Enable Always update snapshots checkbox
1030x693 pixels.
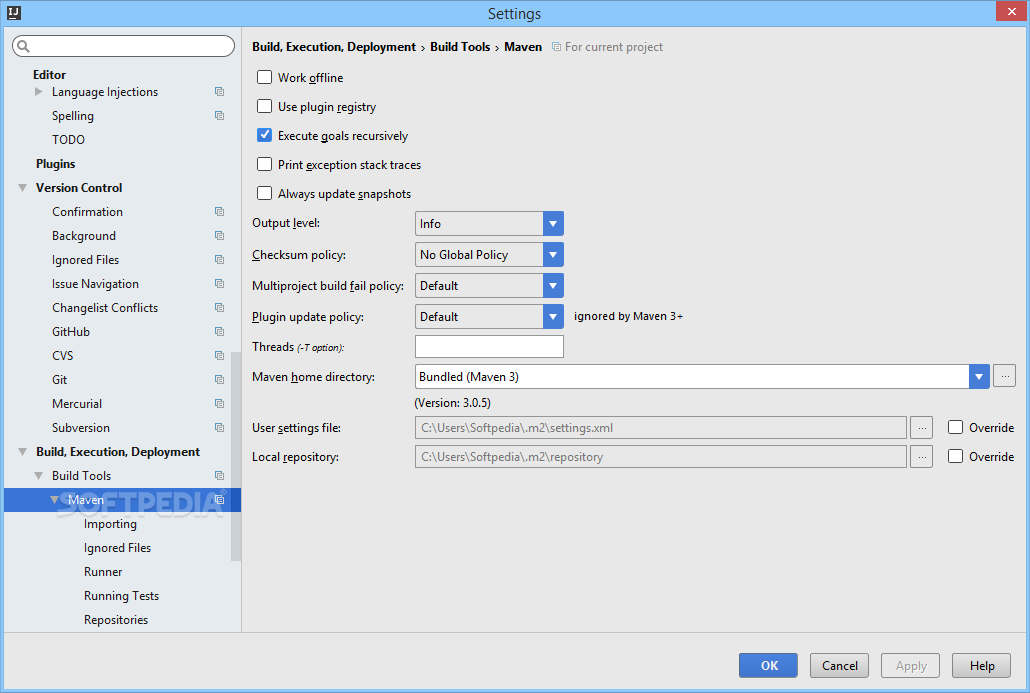click(264, 193)
